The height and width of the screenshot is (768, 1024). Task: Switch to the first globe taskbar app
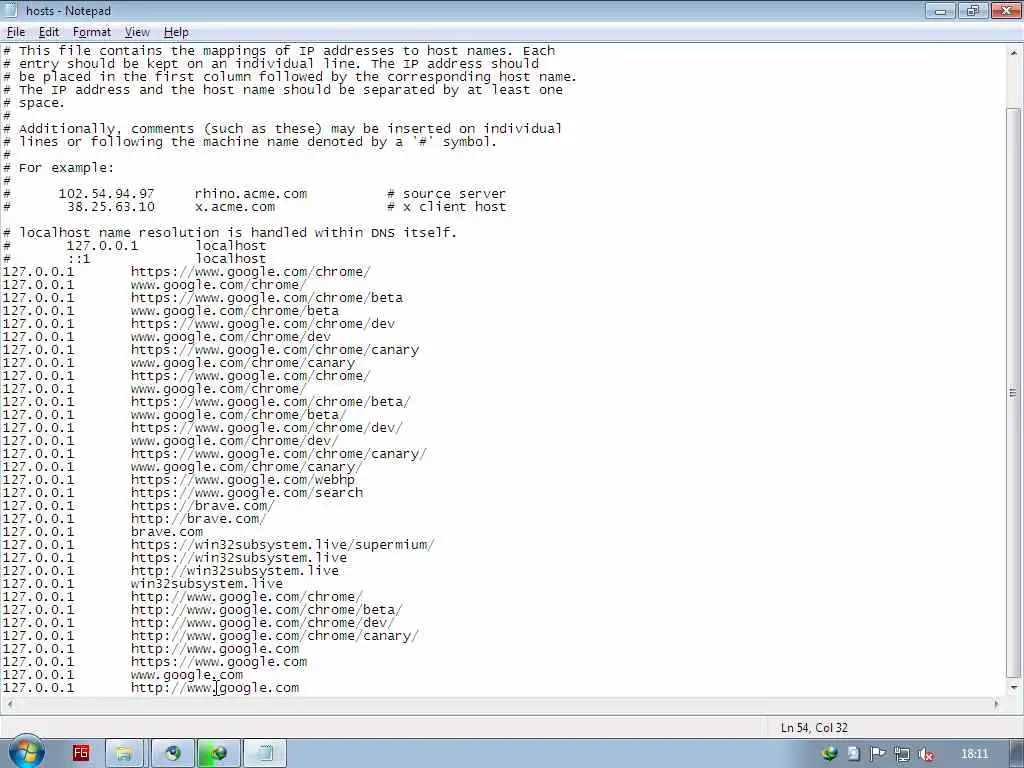(172, 753)
